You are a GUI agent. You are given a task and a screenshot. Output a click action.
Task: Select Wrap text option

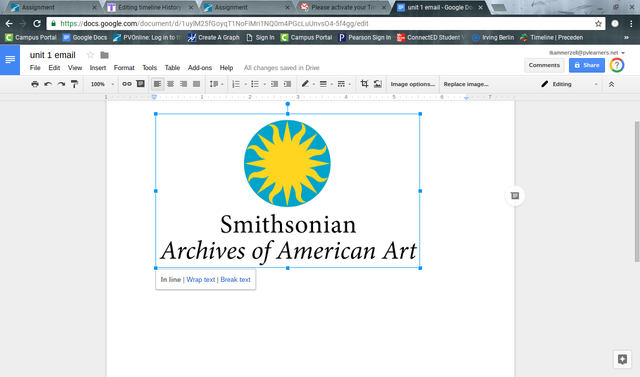click(x=200, y=279)
